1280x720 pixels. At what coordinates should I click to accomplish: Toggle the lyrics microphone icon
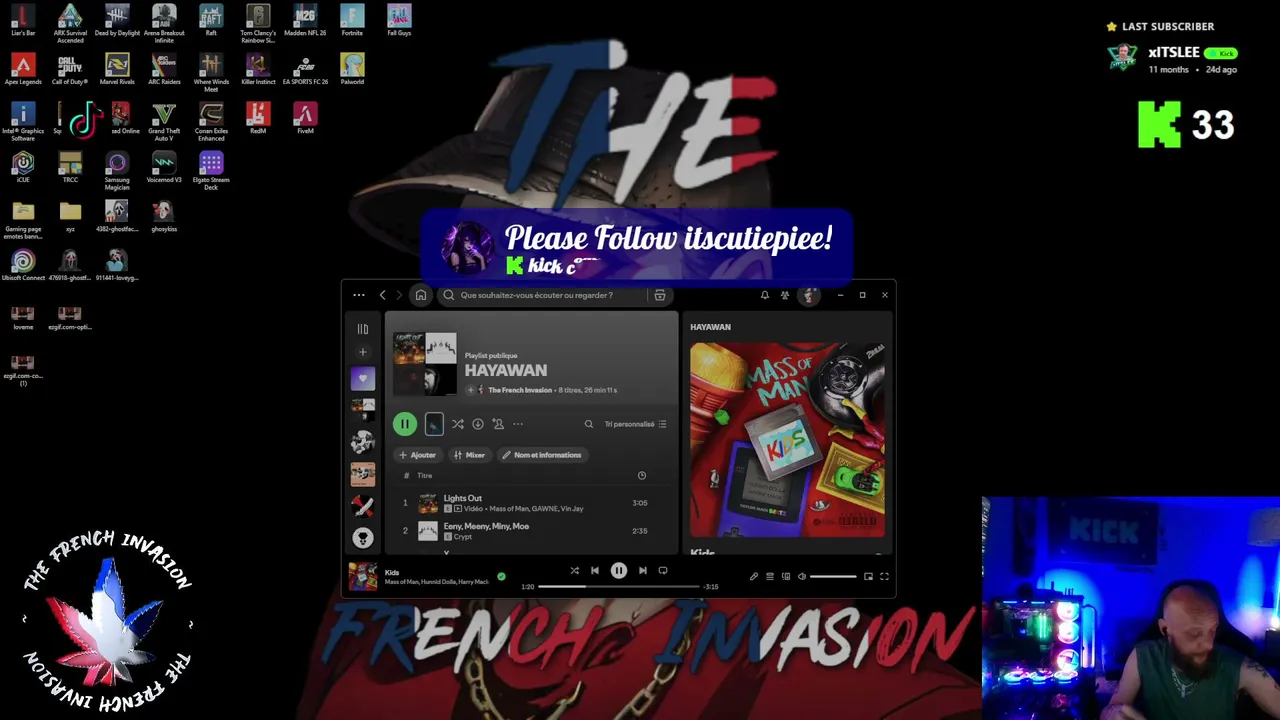coord(754,576)
